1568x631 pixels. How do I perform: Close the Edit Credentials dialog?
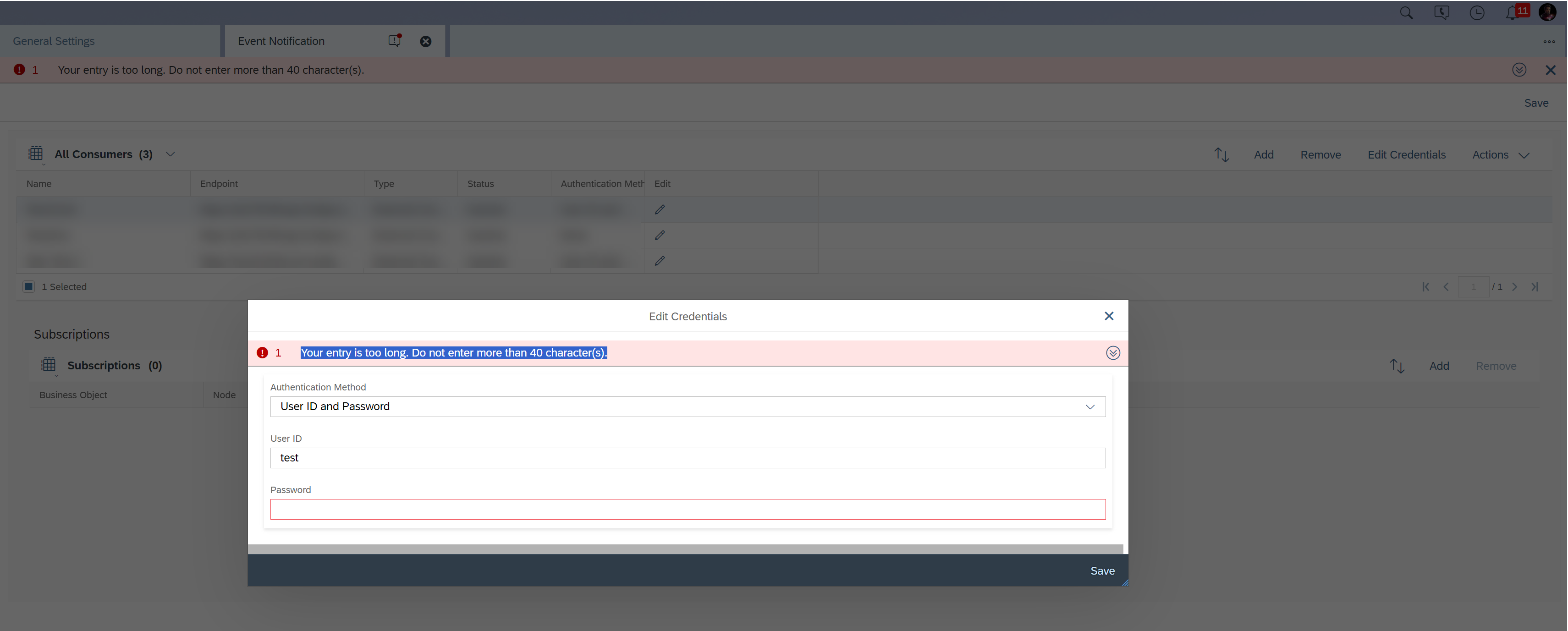pyautogui.click(x=1108, y=316)
